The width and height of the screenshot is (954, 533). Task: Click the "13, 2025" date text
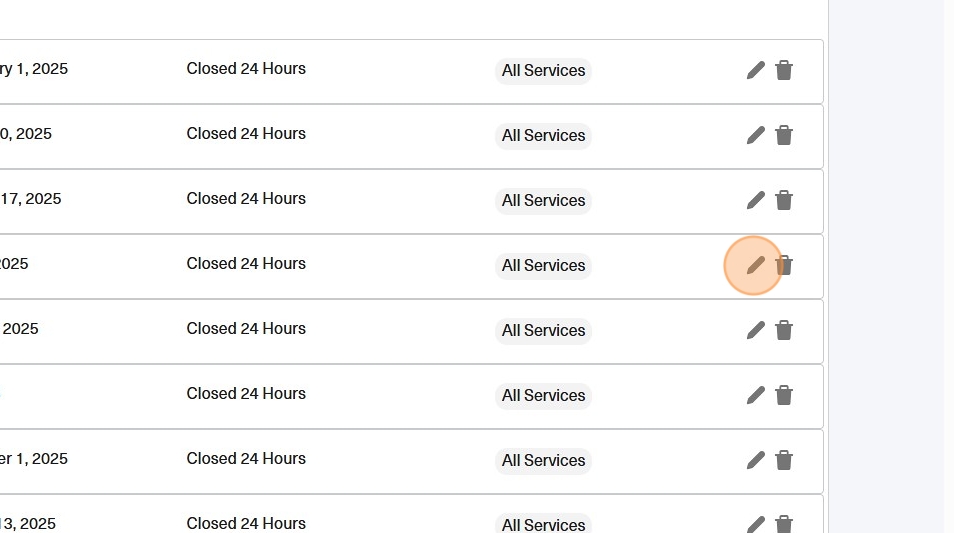[28, 523]
